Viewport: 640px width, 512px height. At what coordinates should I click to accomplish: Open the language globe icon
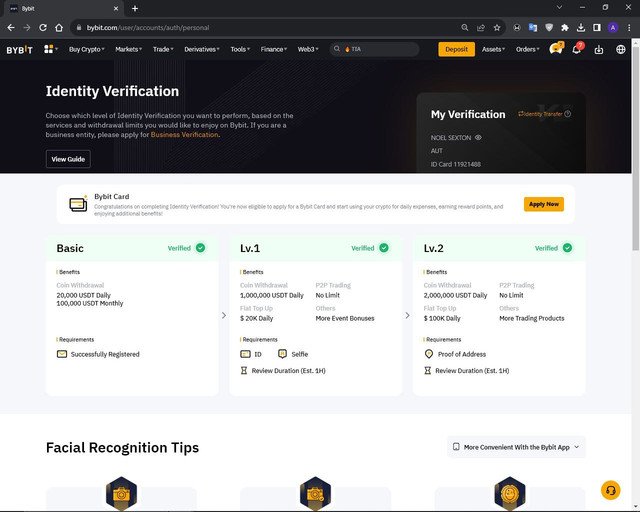(620, 49)
